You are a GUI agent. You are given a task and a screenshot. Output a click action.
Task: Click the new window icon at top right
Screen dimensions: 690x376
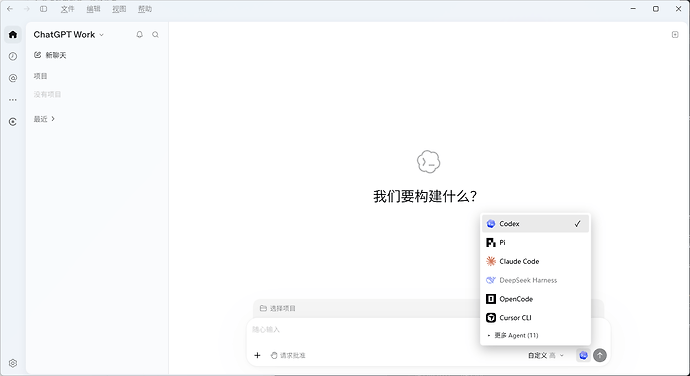pyautogui.click(x=675, y=34)
